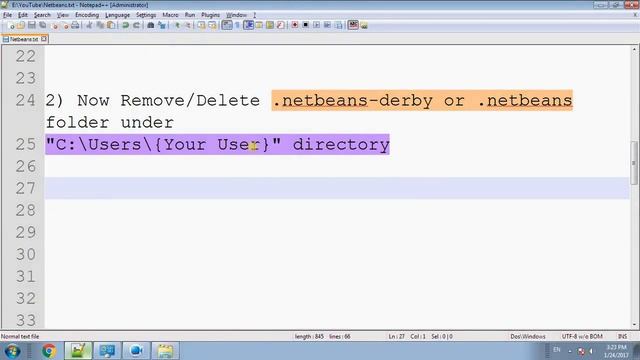Click "length : 845" status bar entry
The image size is (640, 360).
click(309, 336)
